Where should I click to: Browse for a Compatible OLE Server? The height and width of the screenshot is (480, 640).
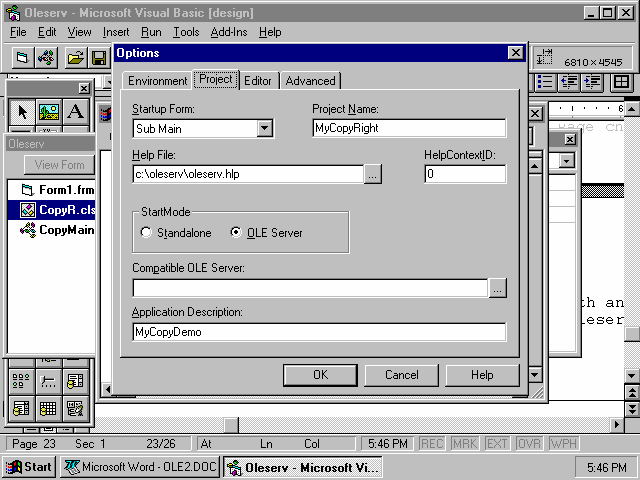[x=497, y=288]
